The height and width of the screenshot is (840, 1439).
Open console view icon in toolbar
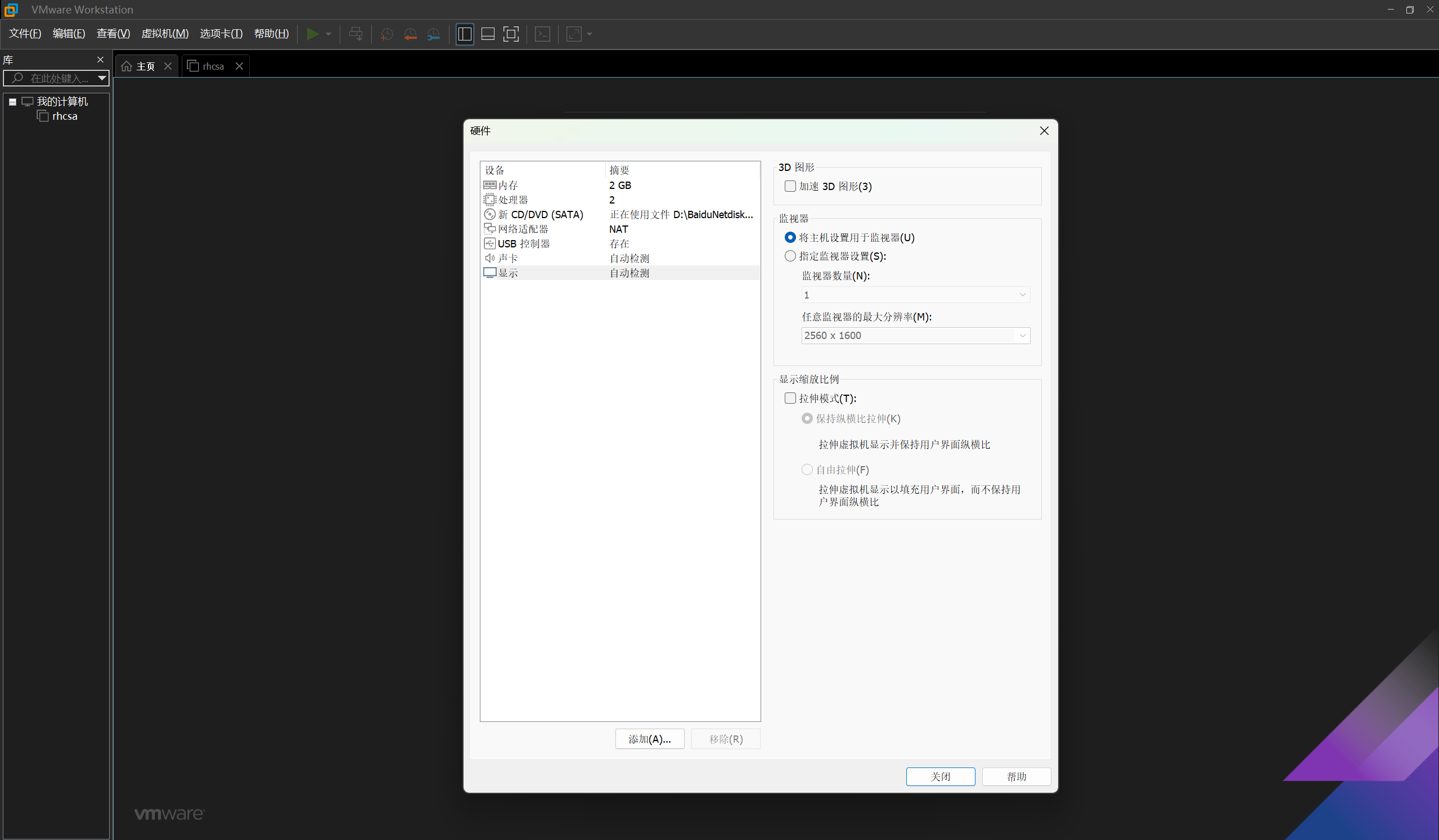coord(542,34)
